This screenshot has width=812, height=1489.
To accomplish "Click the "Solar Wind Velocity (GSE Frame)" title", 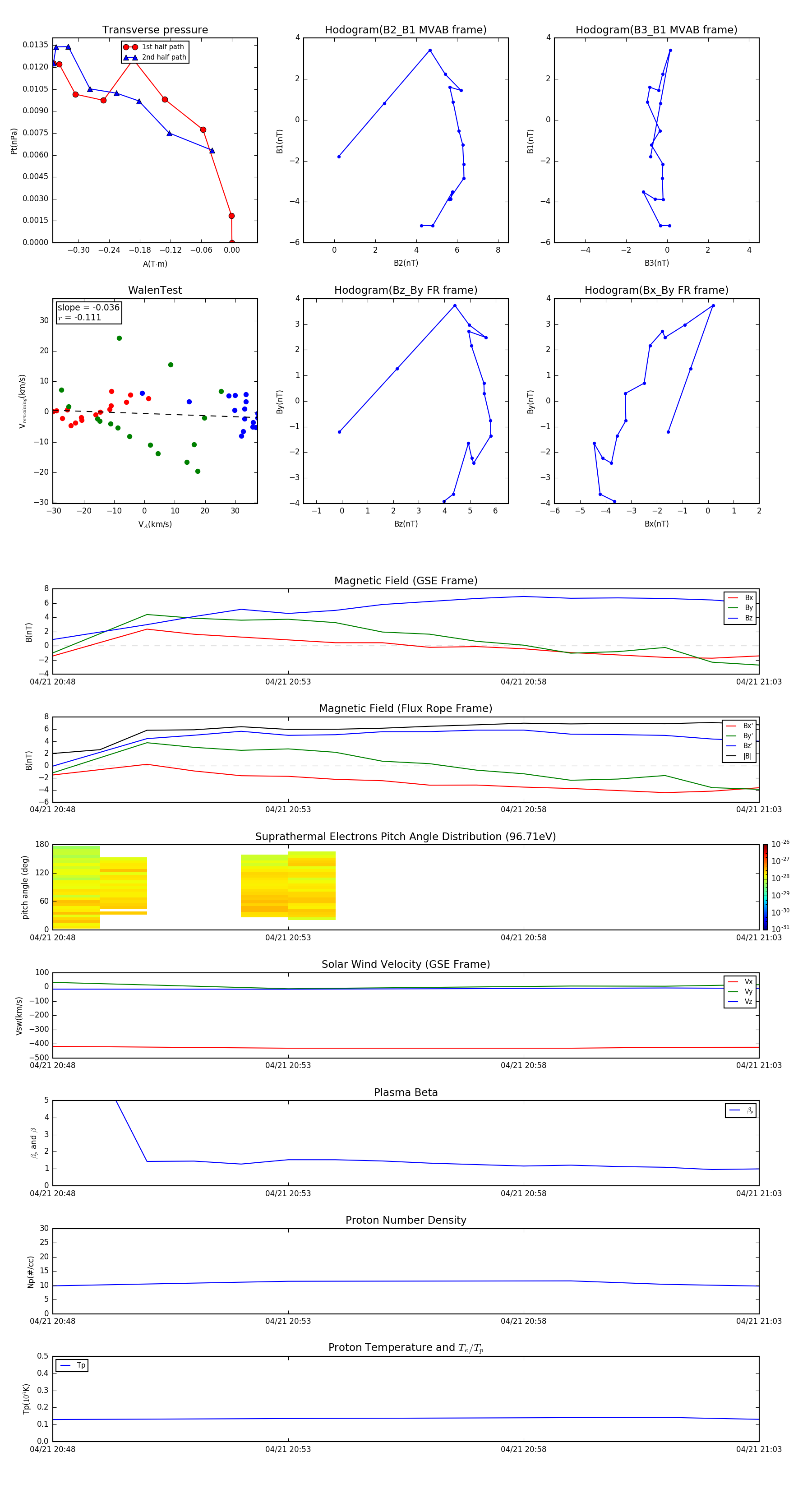I will [406, 964].
